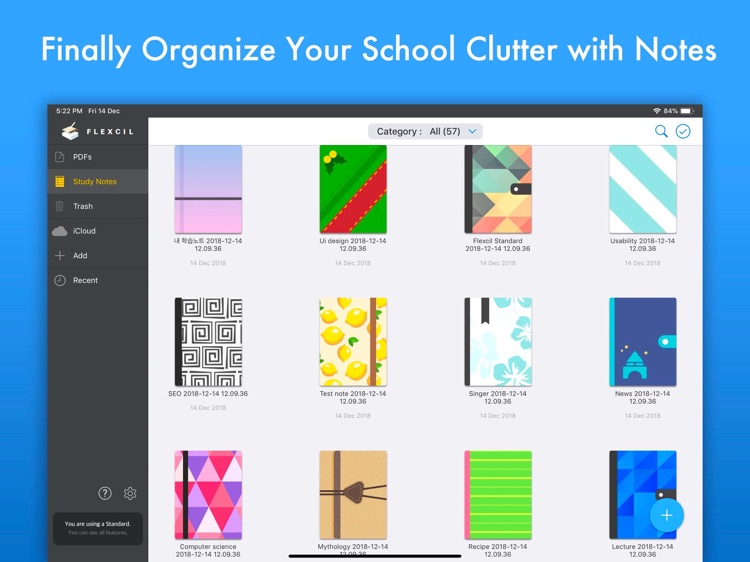Click the '14 Dec 2018' date under SEO

[x=208, y=408]
